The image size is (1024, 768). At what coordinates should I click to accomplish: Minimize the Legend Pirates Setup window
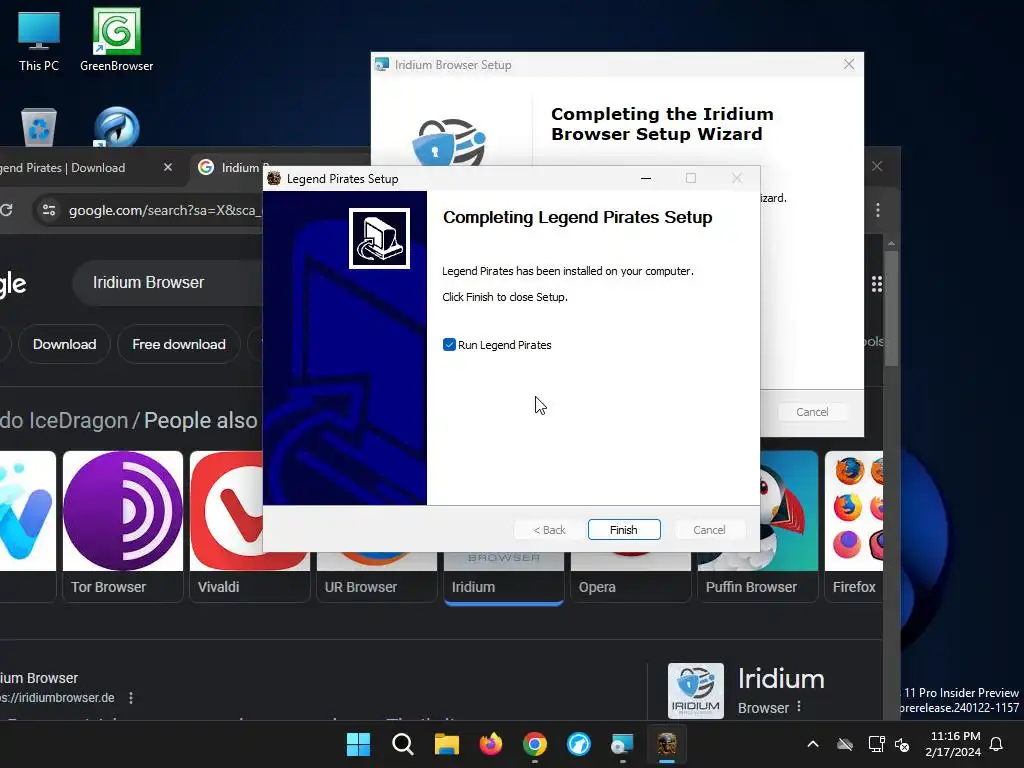click(x=646, y=178)
